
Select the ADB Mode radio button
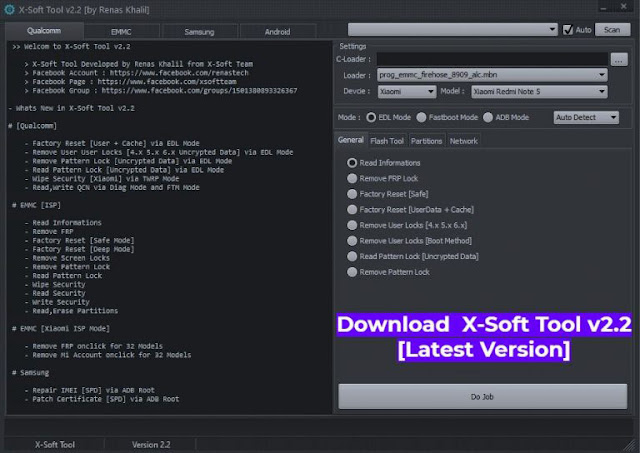tap(488, 118)
